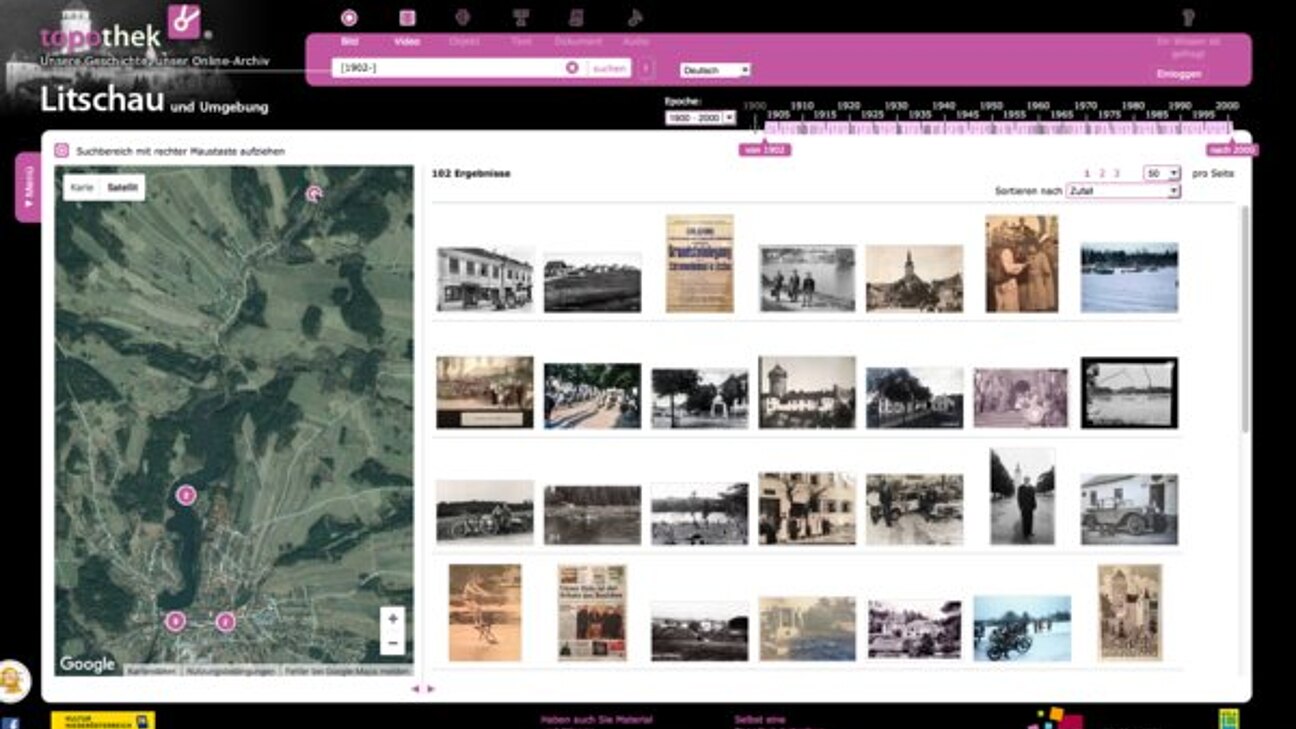Open the castle tower photo thumbnail
The width and height of the screenshot is (1296, 729).
point(807,392)
